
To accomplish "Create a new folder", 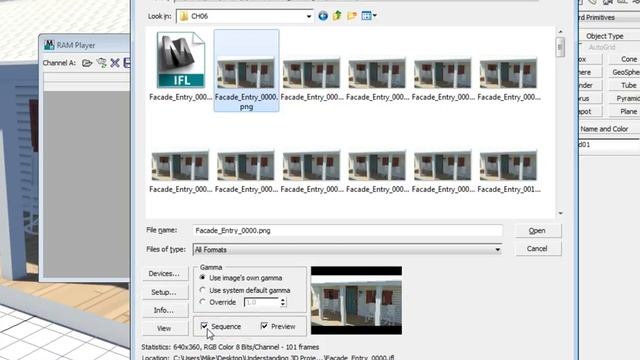I will coord(352,16).
